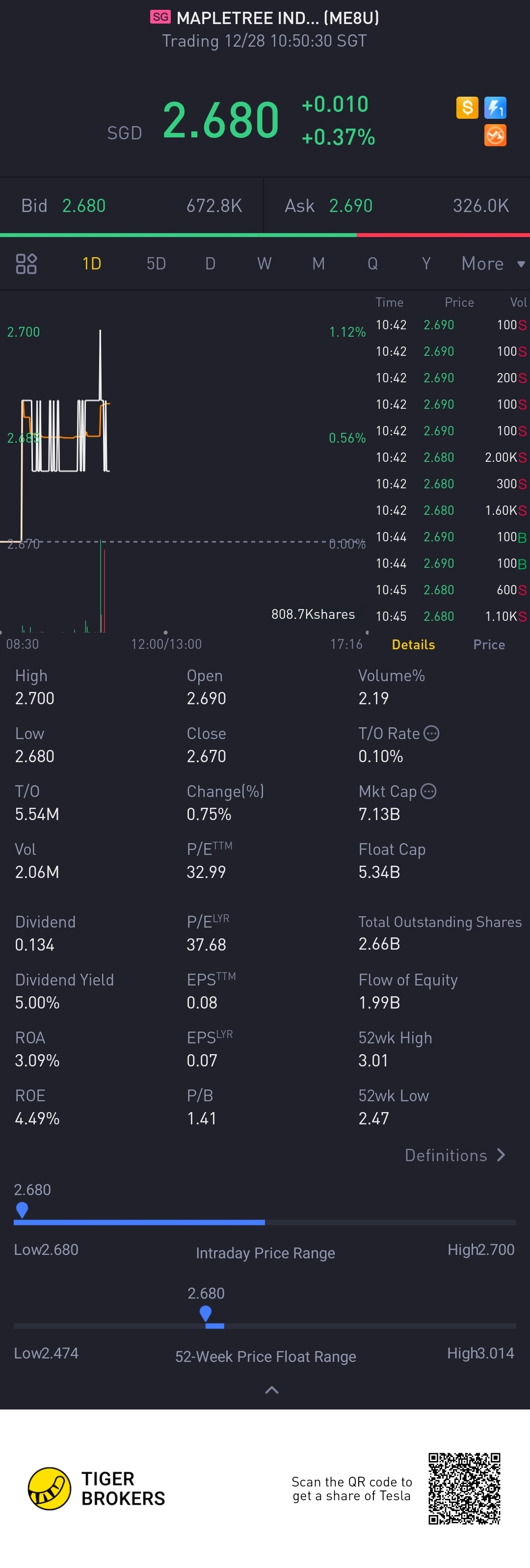
Task: Tap the blue lightning bolt icon
Action: coord(495,108)
